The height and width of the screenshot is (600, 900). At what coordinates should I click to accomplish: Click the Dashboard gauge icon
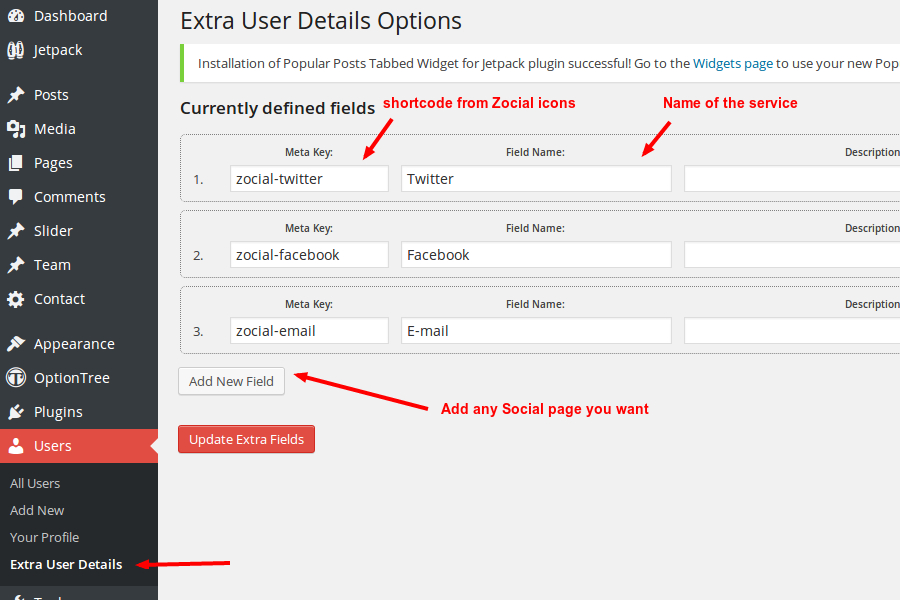(x=16, y=16)
